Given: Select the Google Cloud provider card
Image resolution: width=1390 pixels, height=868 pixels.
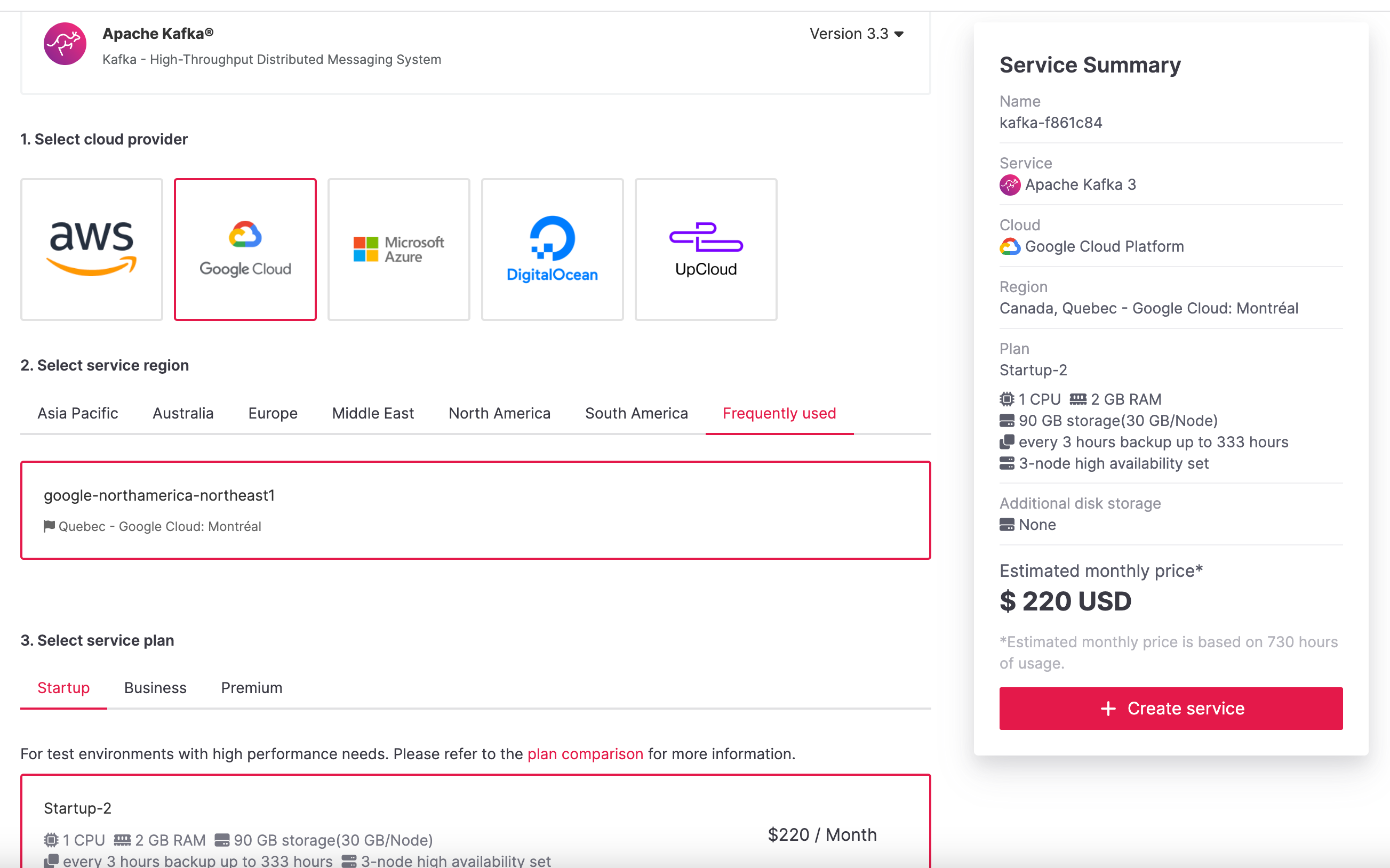Looking at the screenshot, I should click(245, 249).
